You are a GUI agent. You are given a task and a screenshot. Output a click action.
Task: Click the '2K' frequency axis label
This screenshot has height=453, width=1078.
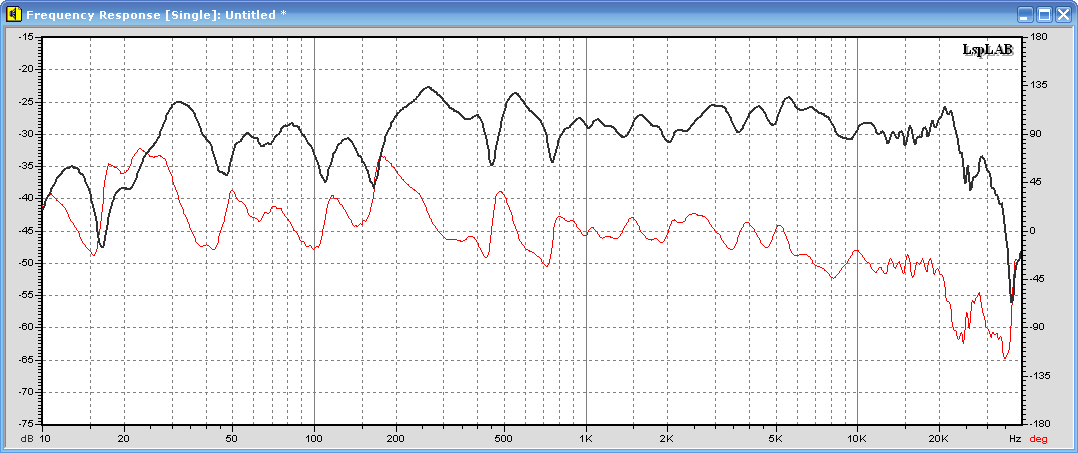tap(668, 438)
